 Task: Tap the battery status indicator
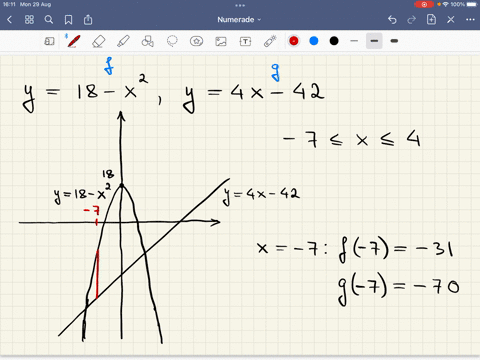[x=472, y=4]
